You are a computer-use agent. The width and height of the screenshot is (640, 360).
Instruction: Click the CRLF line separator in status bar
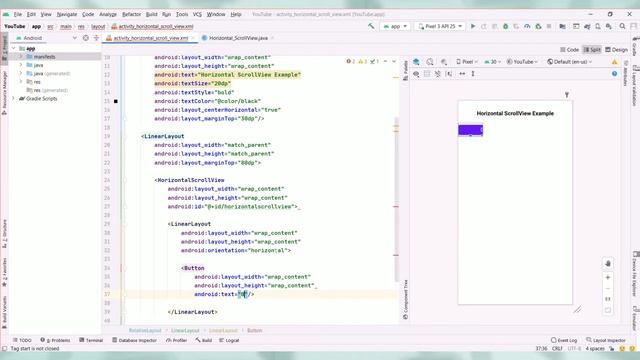click(557, 349)
